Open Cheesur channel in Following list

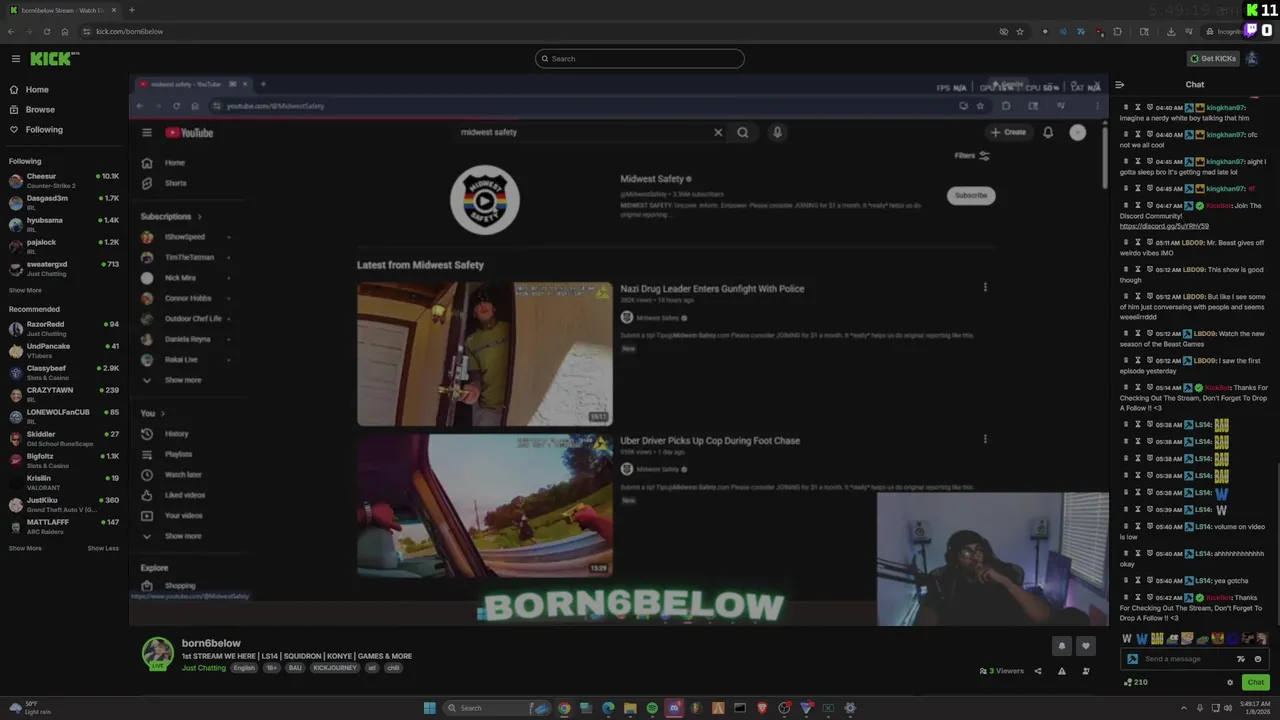62,181
